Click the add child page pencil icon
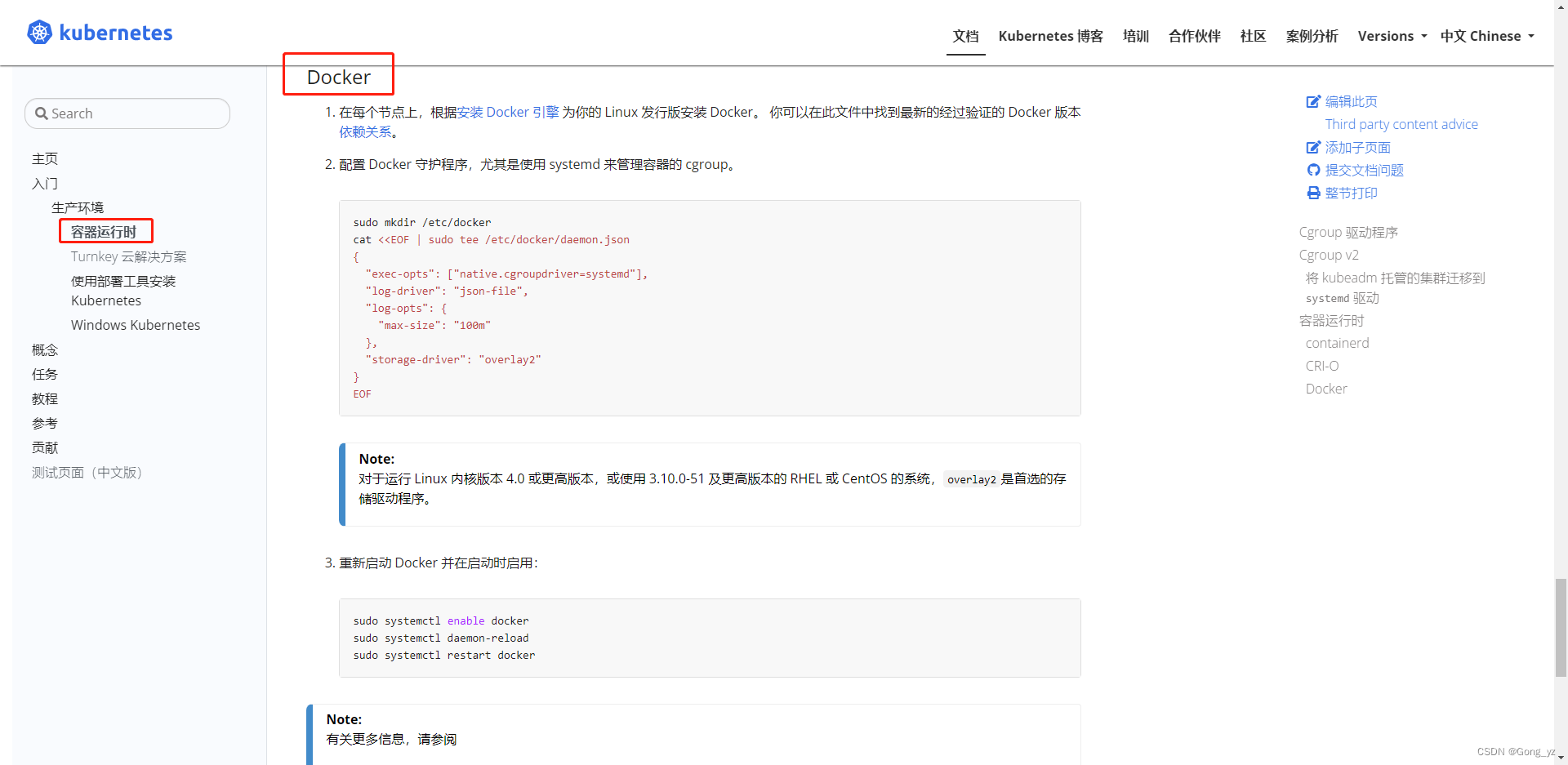This screenshot has height=765, width=1568. coord(1313,147)
